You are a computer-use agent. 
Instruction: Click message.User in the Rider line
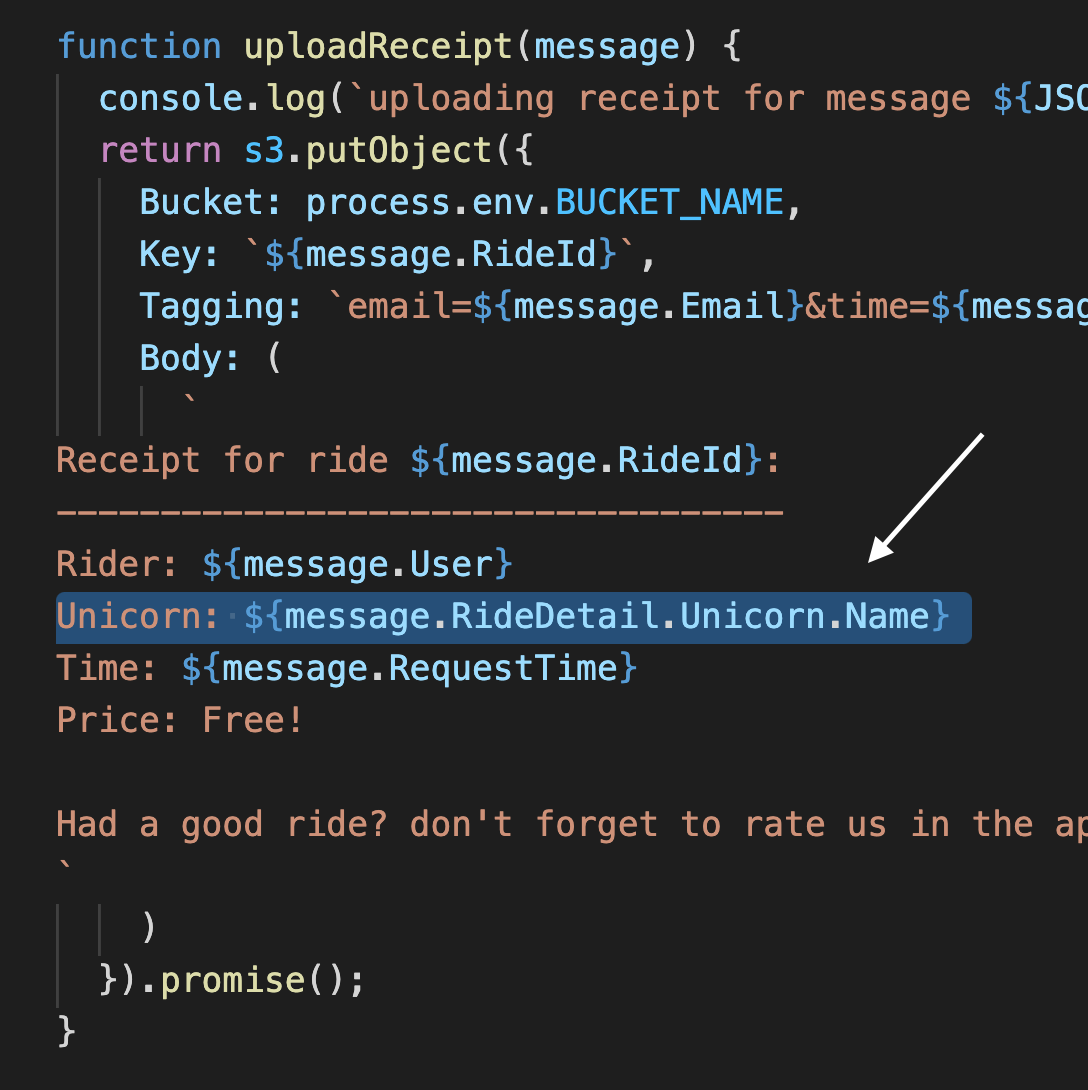[x=368, y=564]
